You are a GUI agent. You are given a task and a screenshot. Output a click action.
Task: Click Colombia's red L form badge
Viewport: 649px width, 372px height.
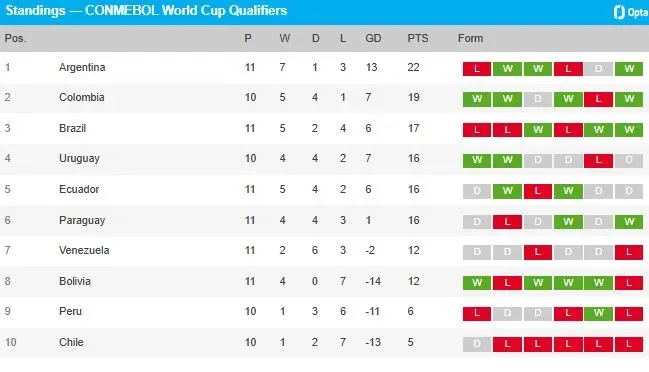(x=598, y=99)
